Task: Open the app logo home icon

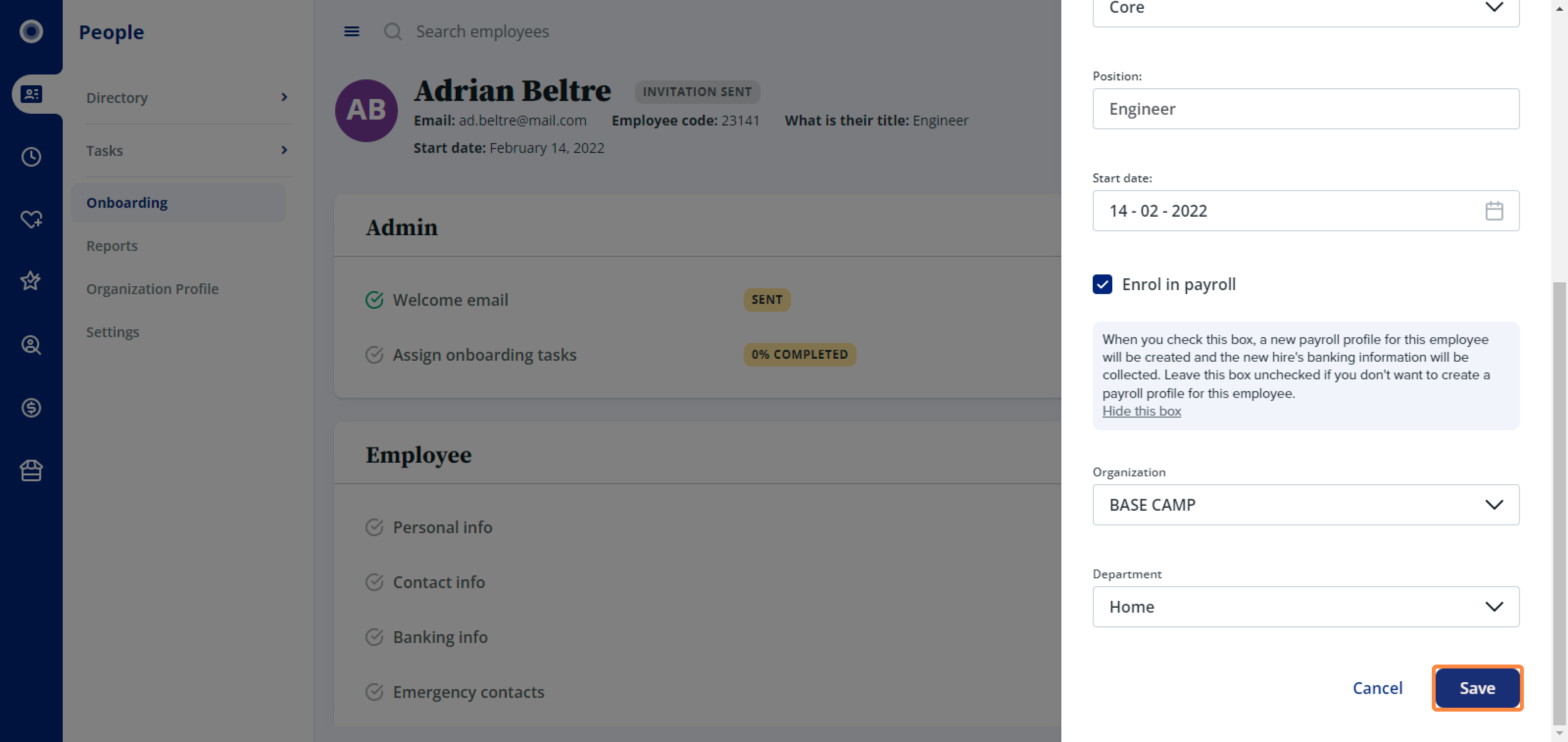Action: 31,31
